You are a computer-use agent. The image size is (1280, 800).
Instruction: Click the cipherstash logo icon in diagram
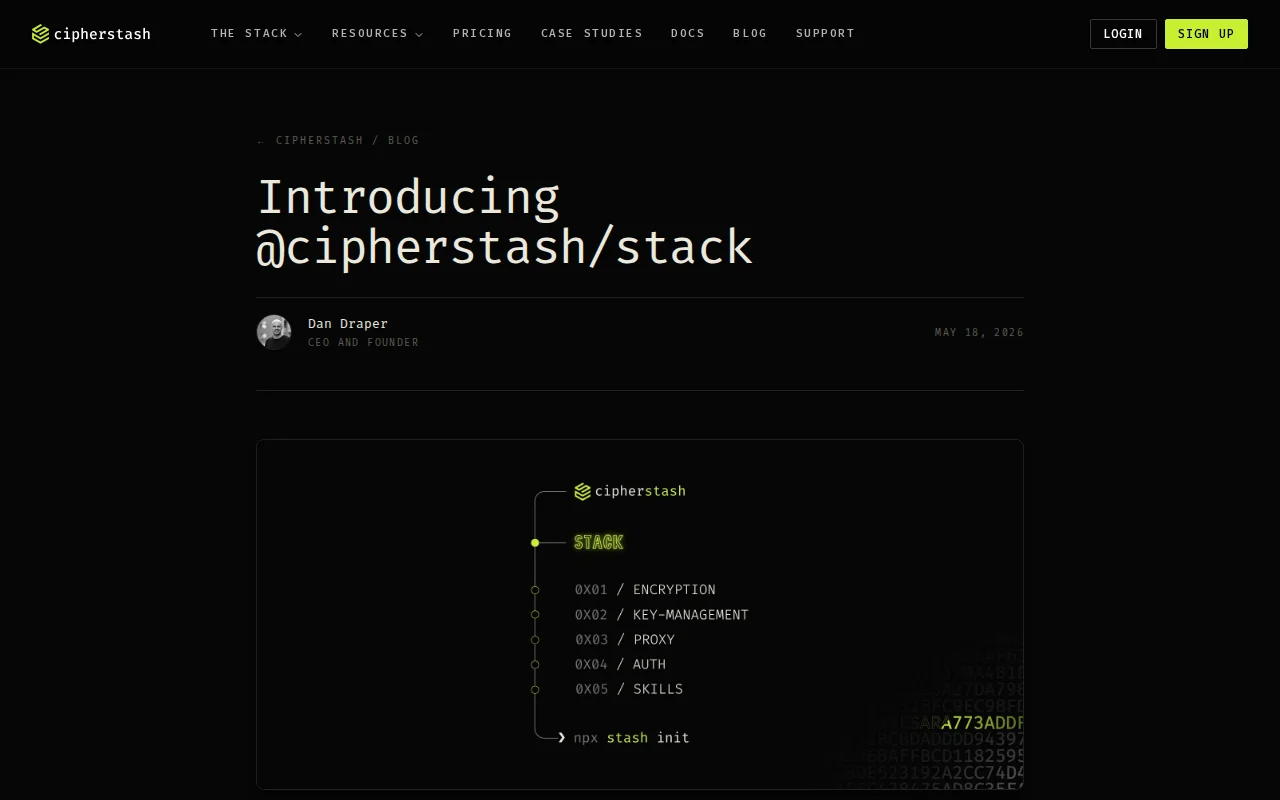(582, 491)
